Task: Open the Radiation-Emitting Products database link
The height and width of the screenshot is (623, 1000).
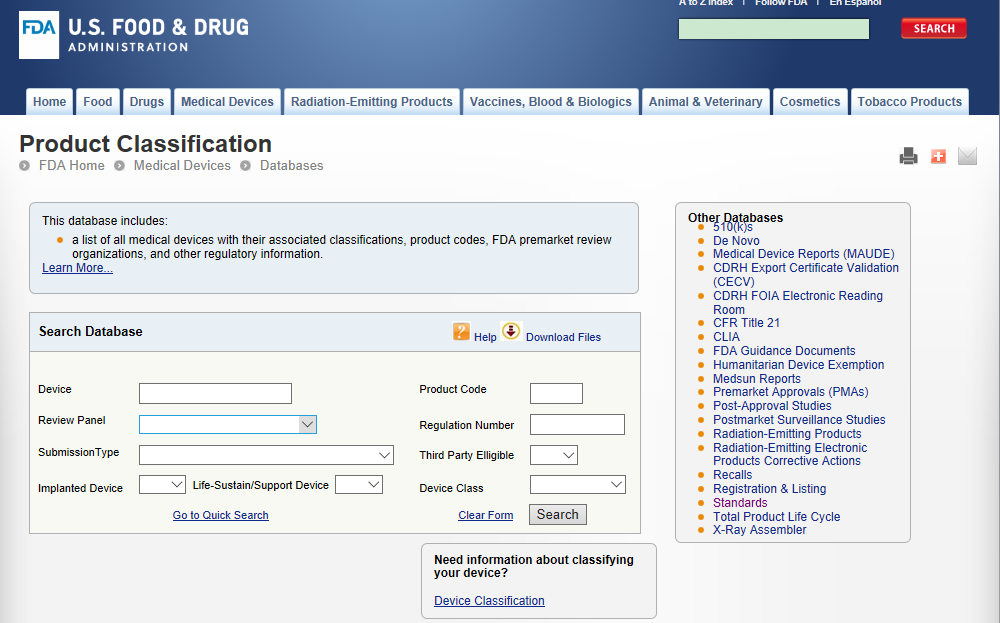Action: 787,434
